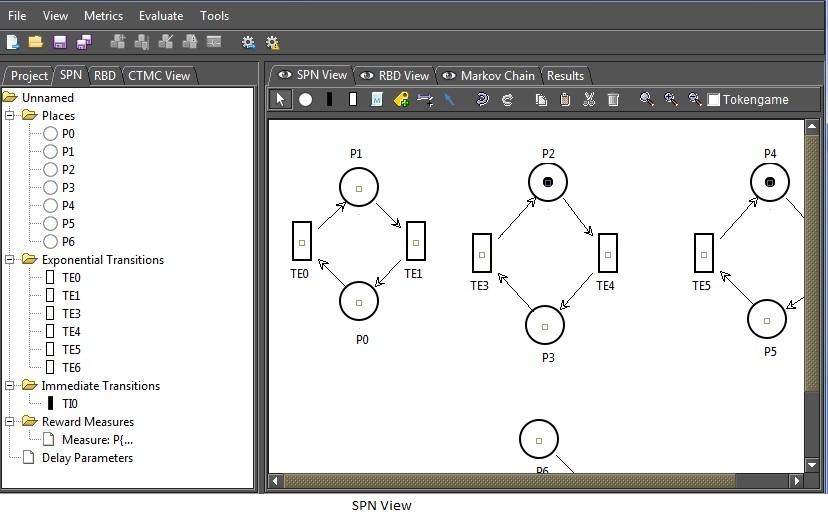Select the Place circle tool

tap(305, 100)
